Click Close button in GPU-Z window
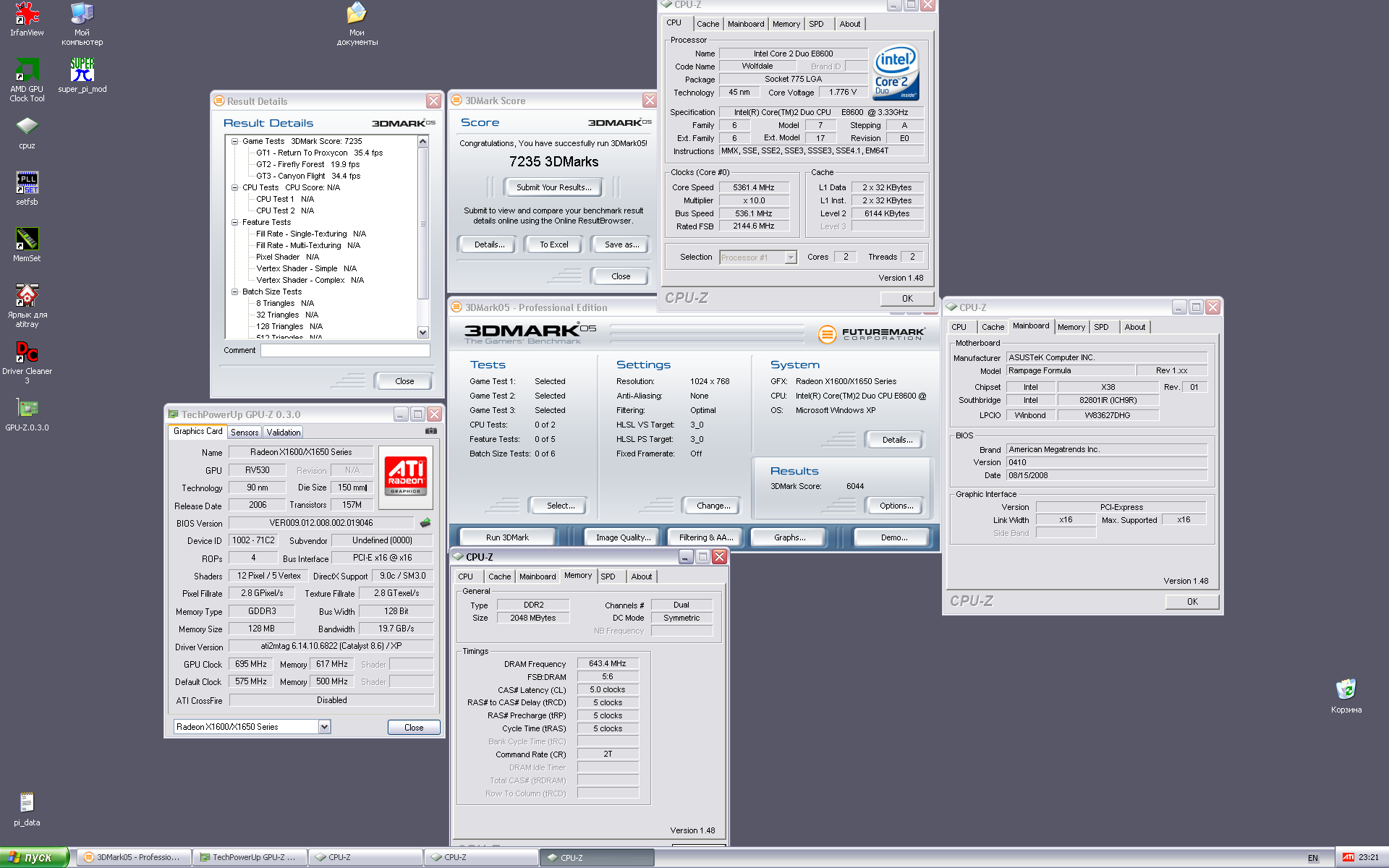The image size is (1389, 868). tap(414, 728)
